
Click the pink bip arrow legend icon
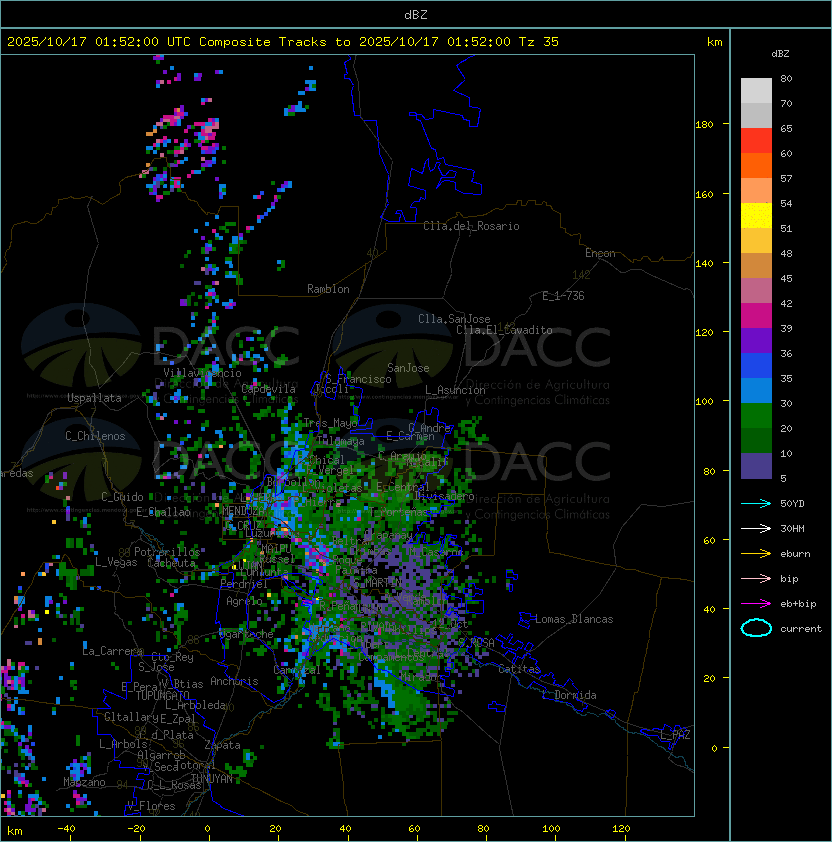point(756,579)
